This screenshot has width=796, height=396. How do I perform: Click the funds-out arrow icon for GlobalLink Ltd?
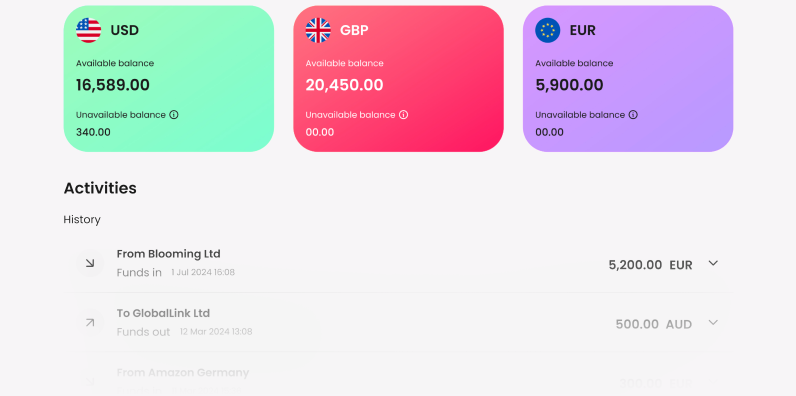(90, 322)
